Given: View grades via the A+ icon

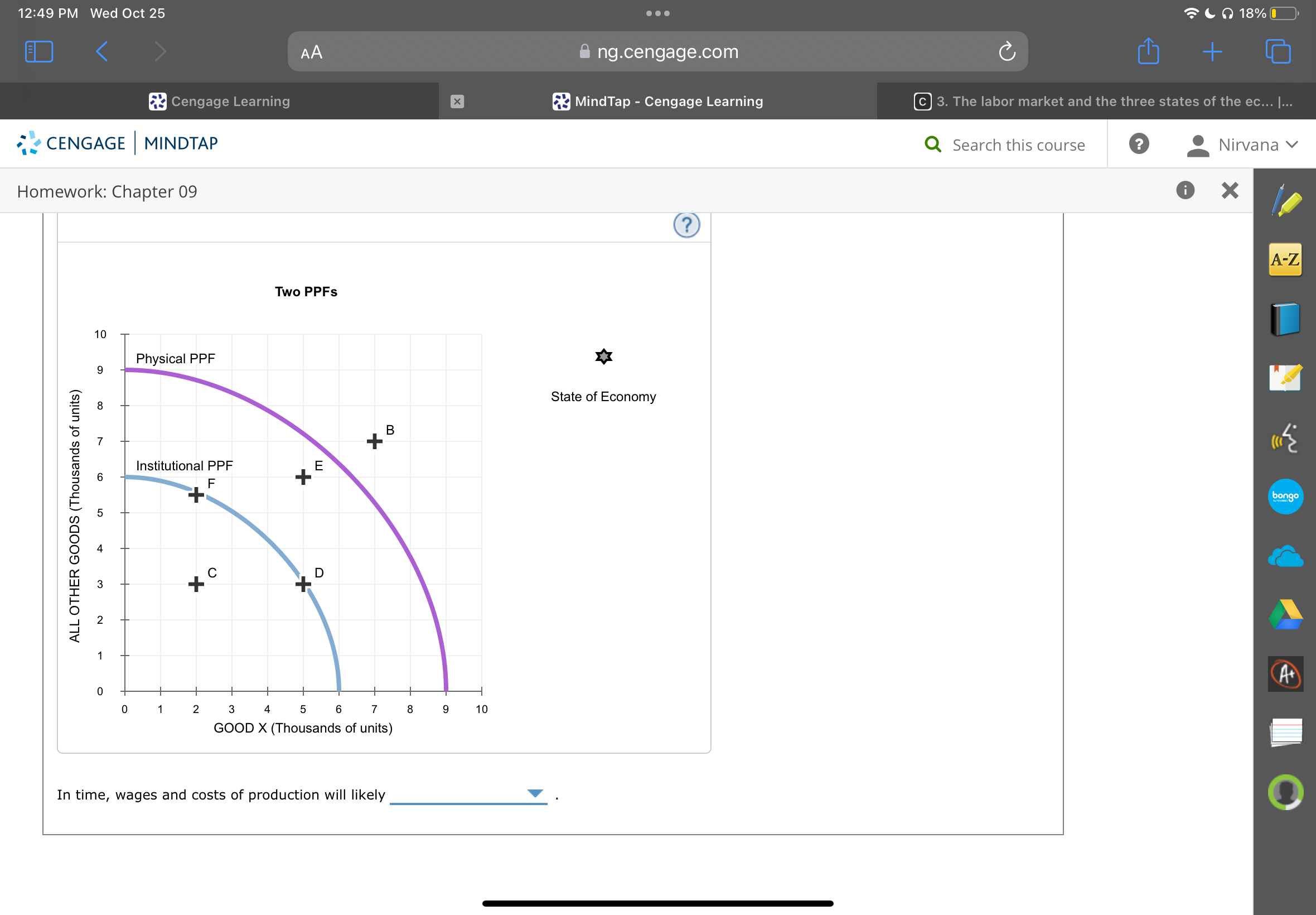Looking at the screenshot, I should 1285,674.
